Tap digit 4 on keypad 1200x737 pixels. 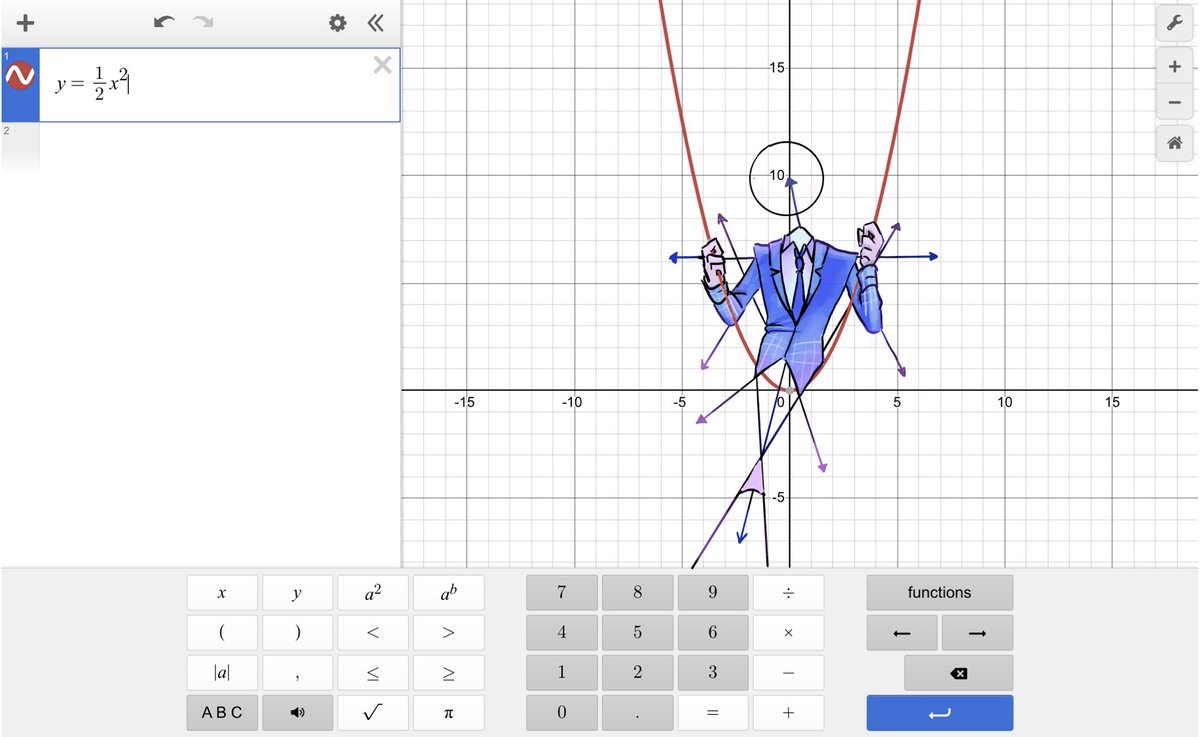coord(562,633)
